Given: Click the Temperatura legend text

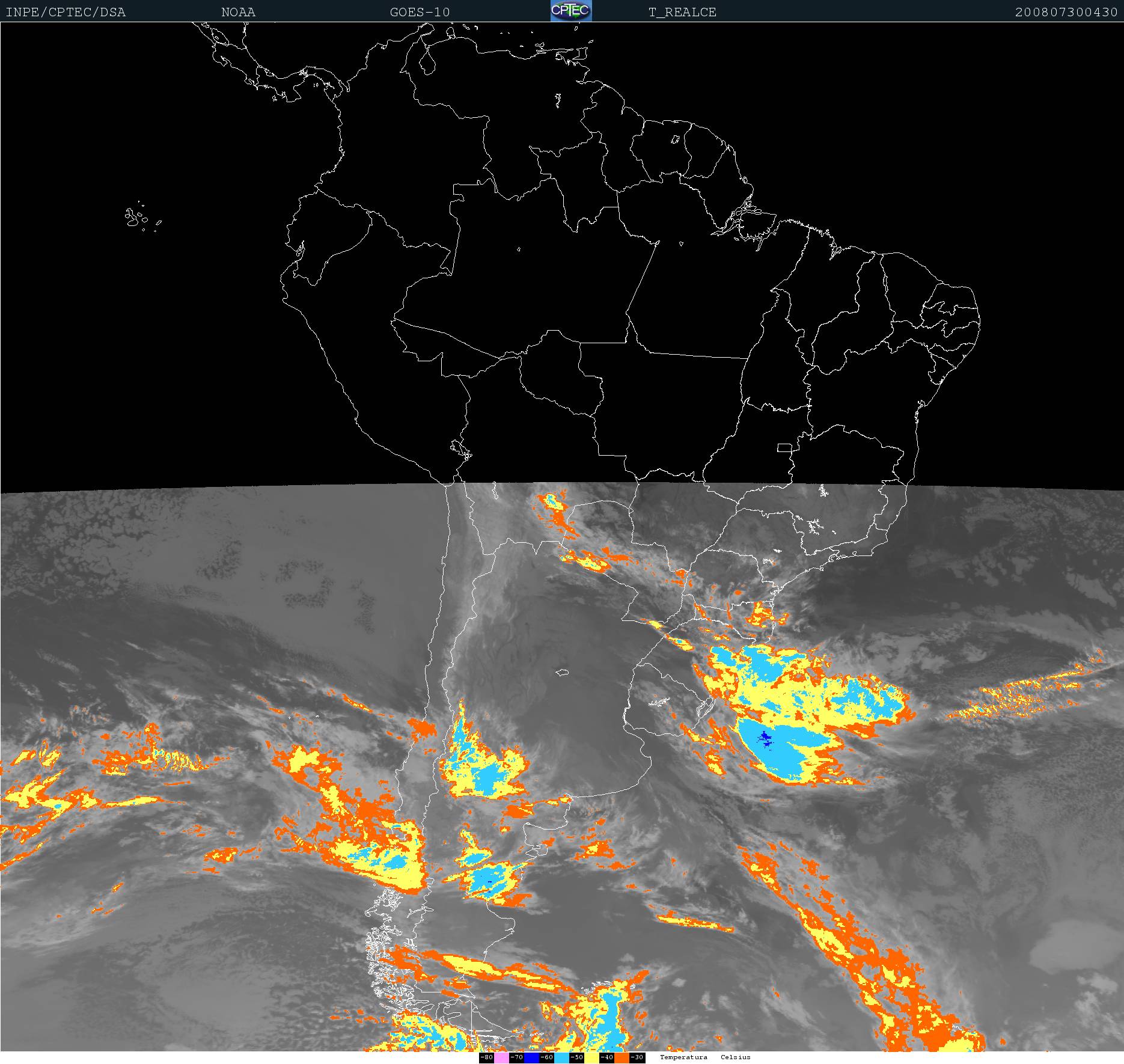Looking at the screenshot, I should 683,1057.
